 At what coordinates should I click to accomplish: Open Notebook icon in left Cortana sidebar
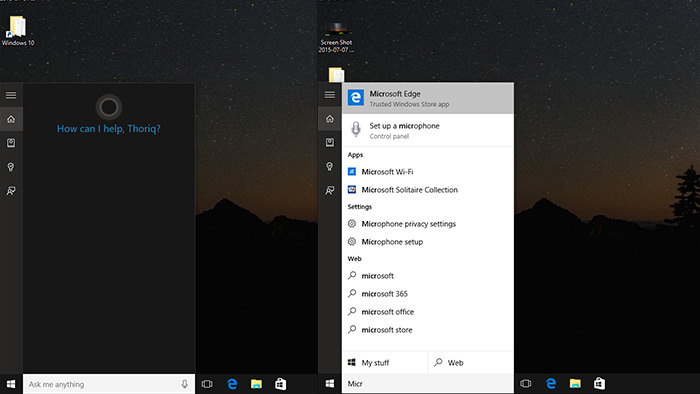(x=11, y=143)
